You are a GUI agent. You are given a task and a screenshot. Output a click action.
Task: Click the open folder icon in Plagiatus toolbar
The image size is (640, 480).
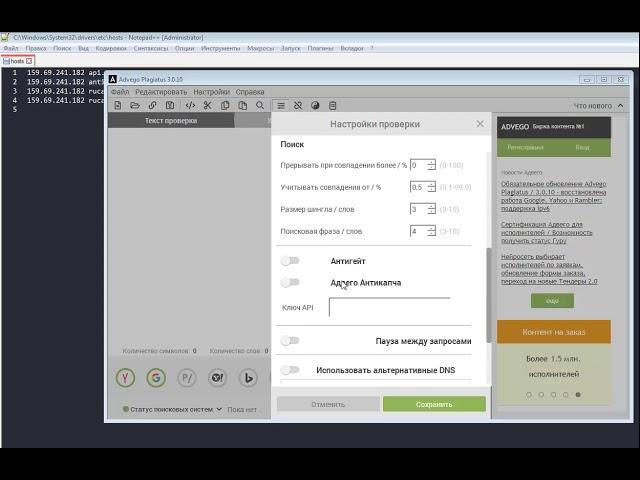135,105
